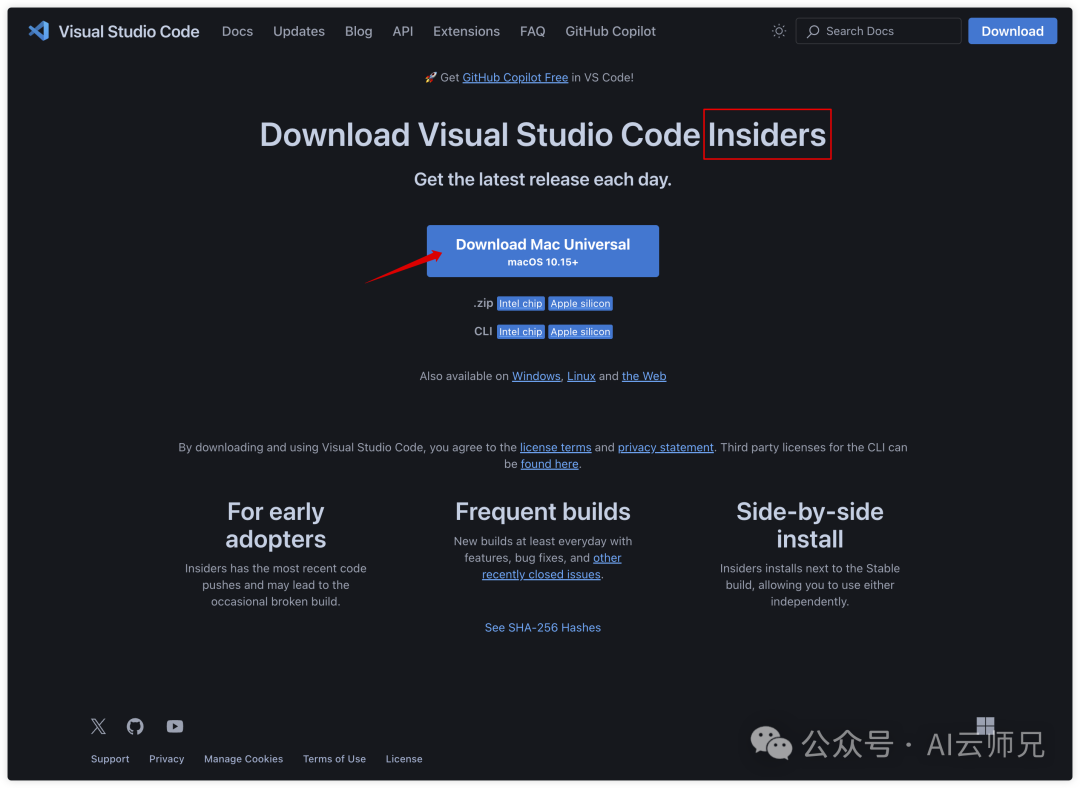Click the magnifier icon in search box
Image resolution: width=1080 pixels, height=788 pixels.
(813, 31)
